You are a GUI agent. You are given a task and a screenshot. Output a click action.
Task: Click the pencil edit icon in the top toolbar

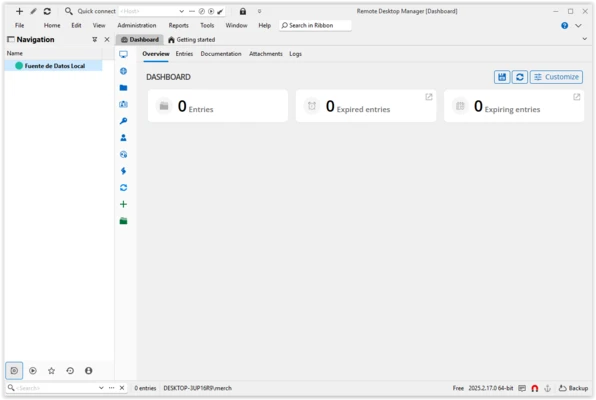click(x=33, y=11)
